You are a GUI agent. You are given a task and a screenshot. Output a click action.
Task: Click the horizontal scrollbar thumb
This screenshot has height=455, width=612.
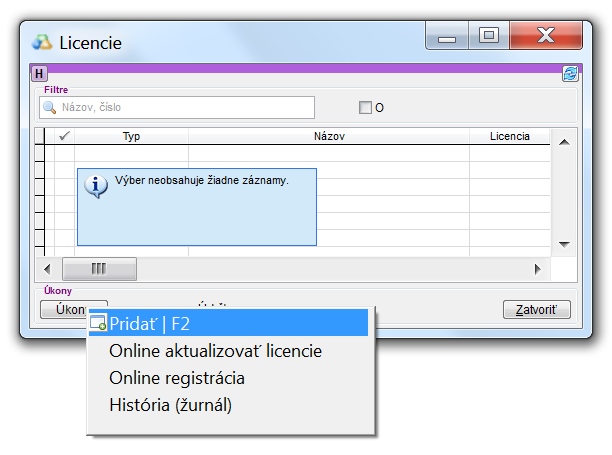click(x=99, y=269)
